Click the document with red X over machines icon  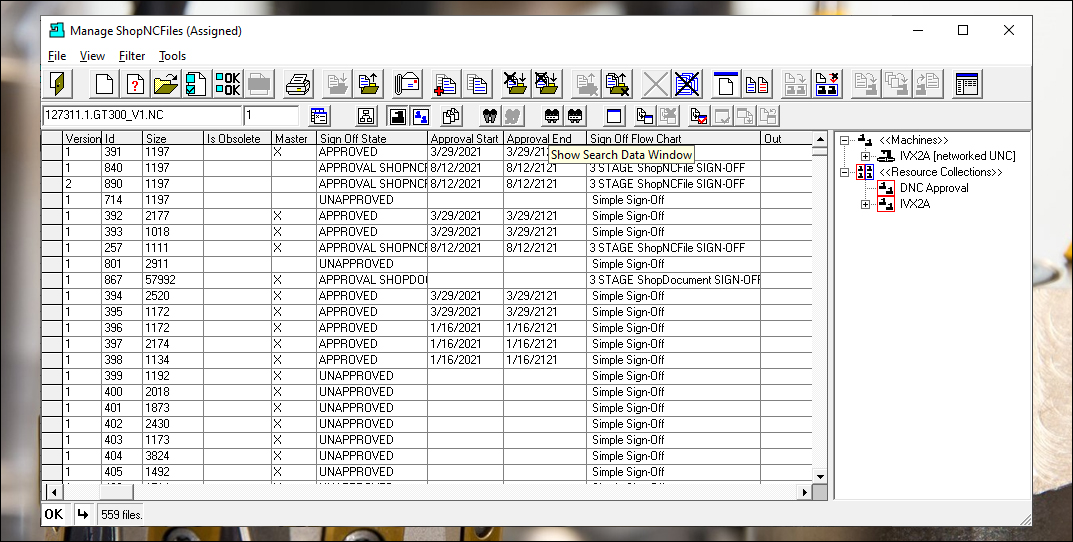click(827, 84)
